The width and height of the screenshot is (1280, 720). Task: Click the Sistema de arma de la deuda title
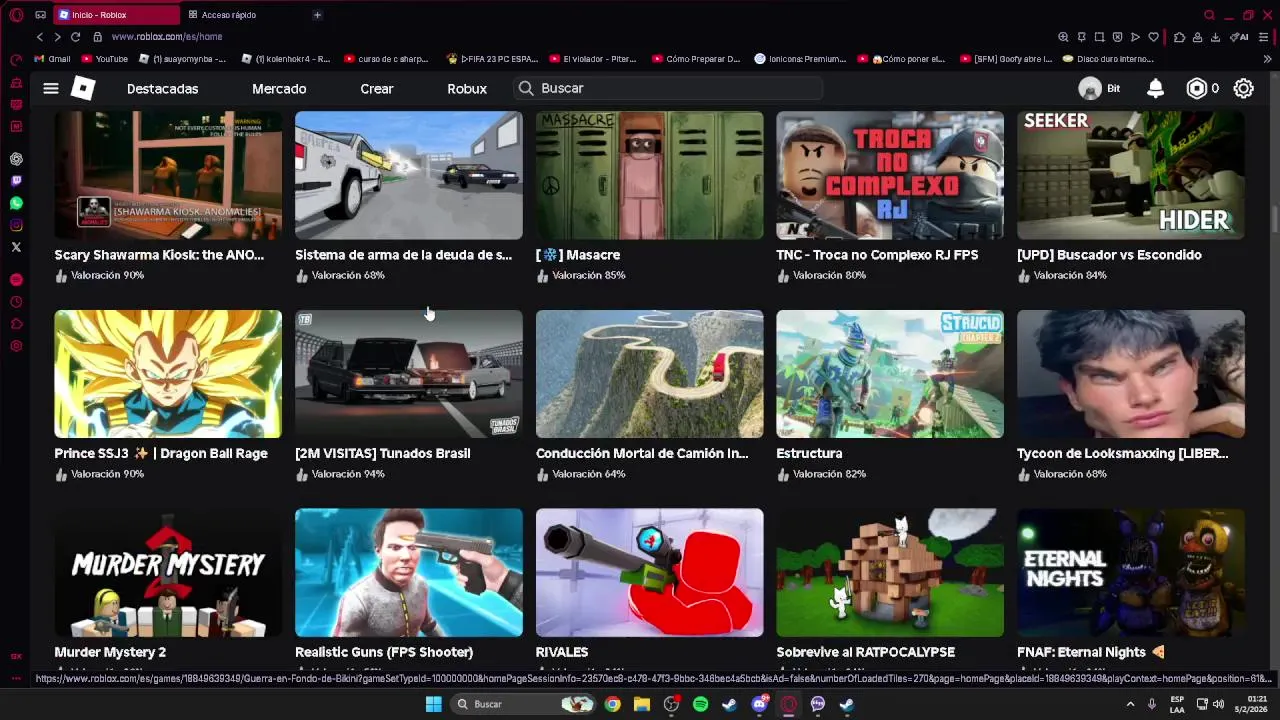pos(403,255)
